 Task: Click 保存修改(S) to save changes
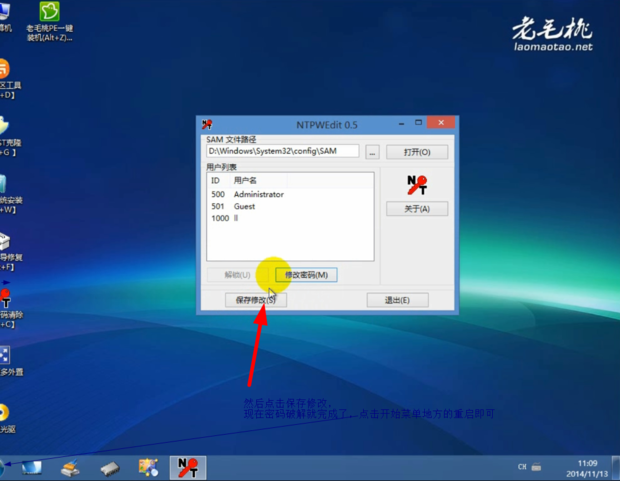[256, 300]
